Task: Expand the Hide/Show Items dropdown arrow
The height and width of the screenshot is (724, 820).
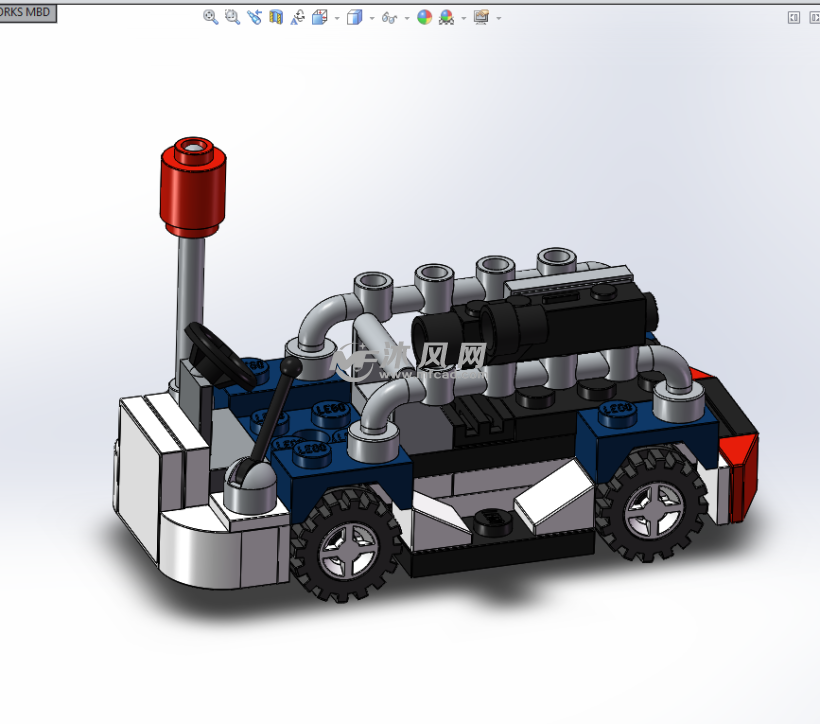Action: coord(407,18)
